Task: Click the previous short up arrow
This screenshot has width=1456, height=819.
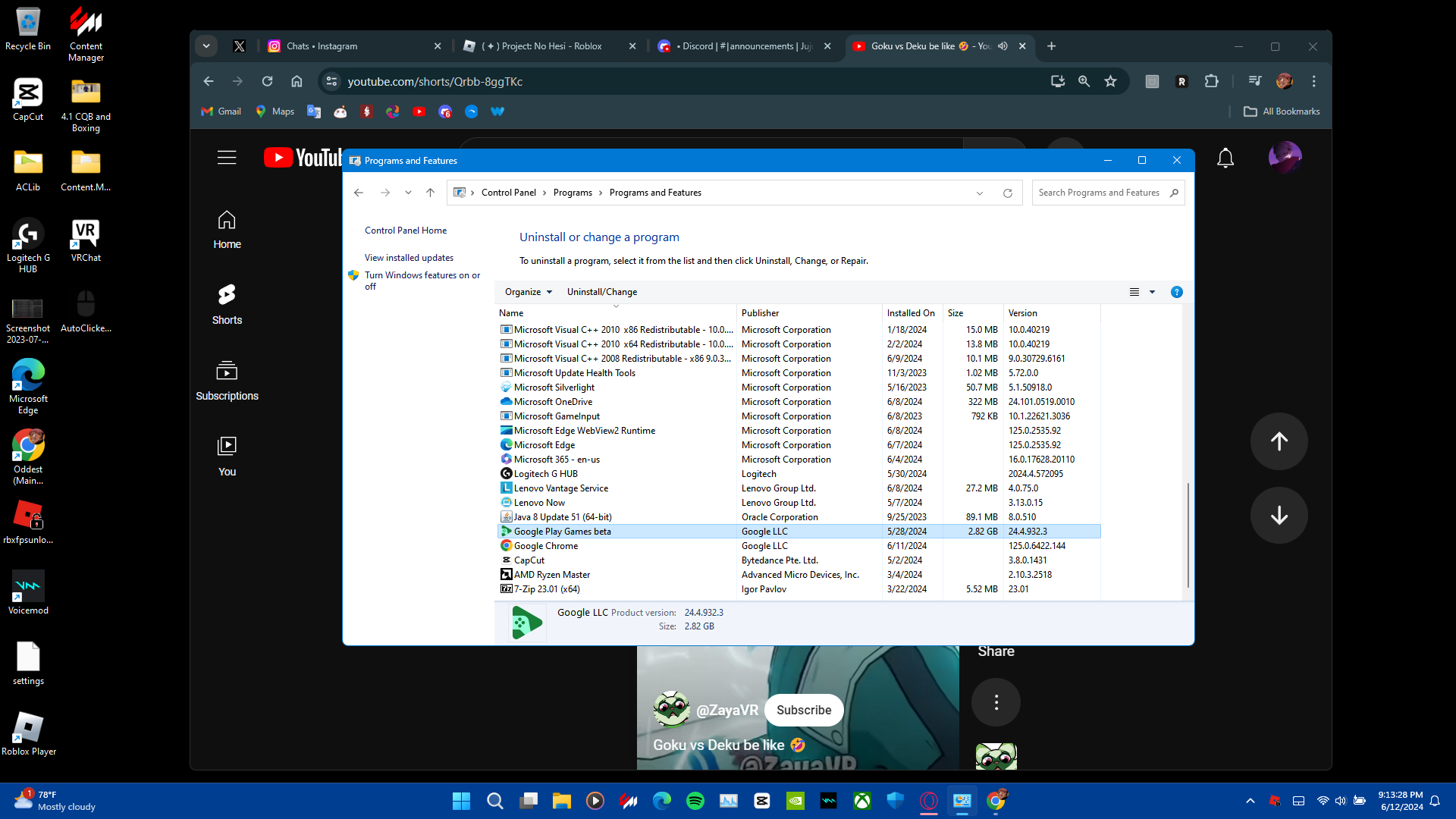Action: (1279, 441)
